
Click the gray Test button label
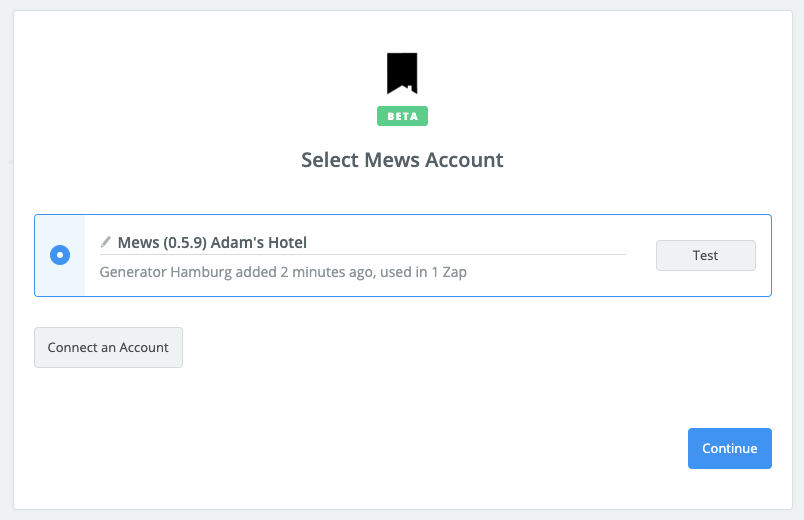tap(706, 255)
